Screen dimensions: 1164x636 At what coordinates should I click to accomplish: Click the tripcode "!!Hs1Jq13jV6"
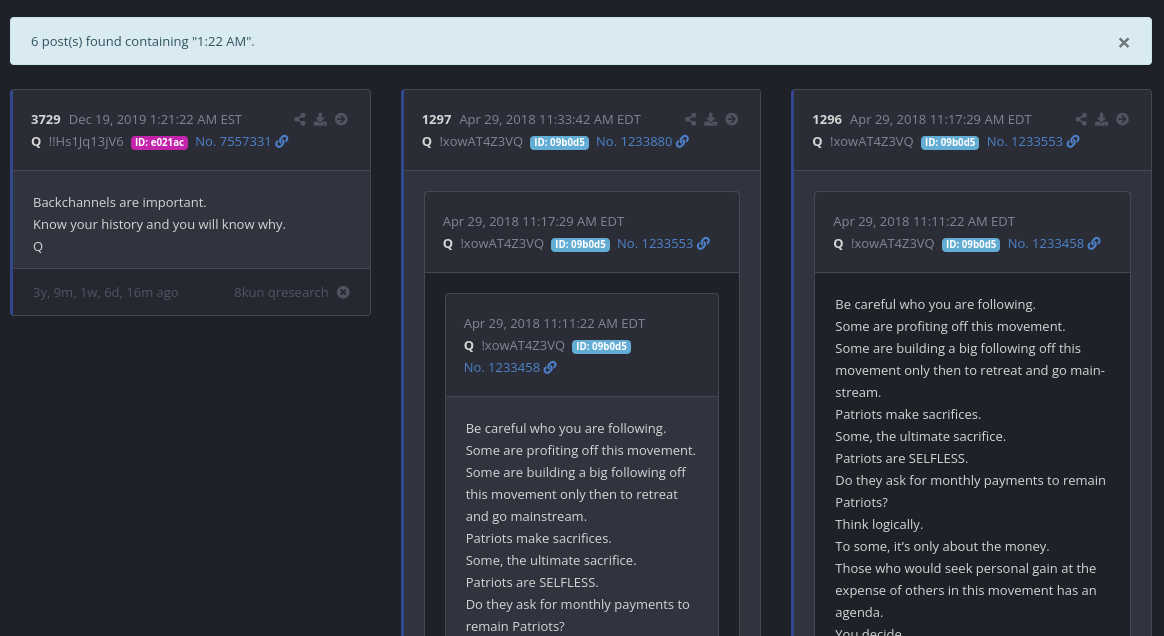(x=86, y=142)
